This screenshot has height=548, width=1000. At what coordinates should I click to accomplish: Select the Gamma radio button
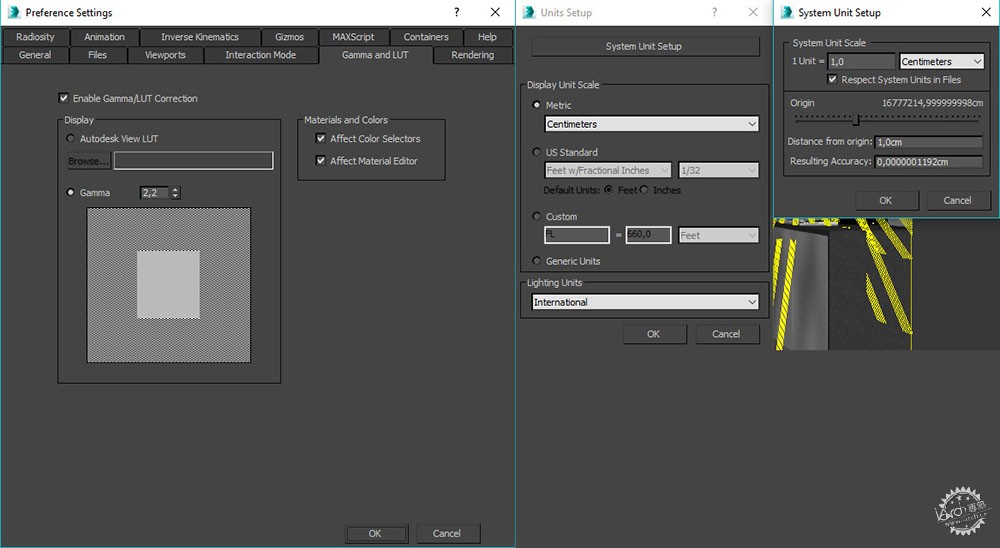coord(71,193)
